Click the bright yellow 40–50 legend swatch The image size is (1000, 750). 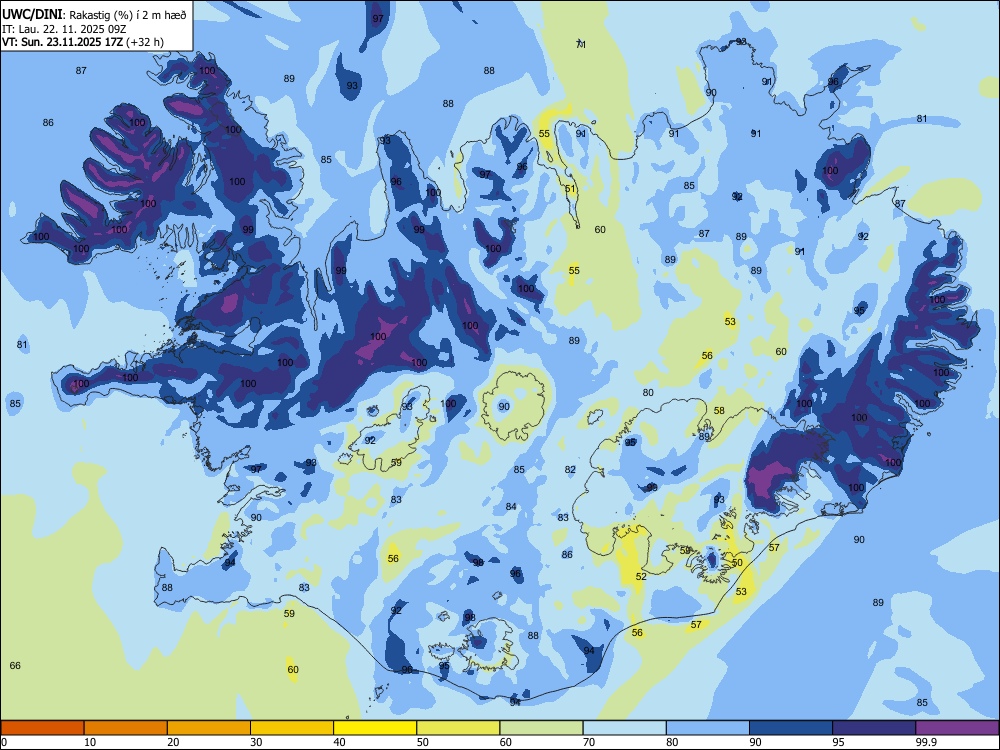[375, 728]
